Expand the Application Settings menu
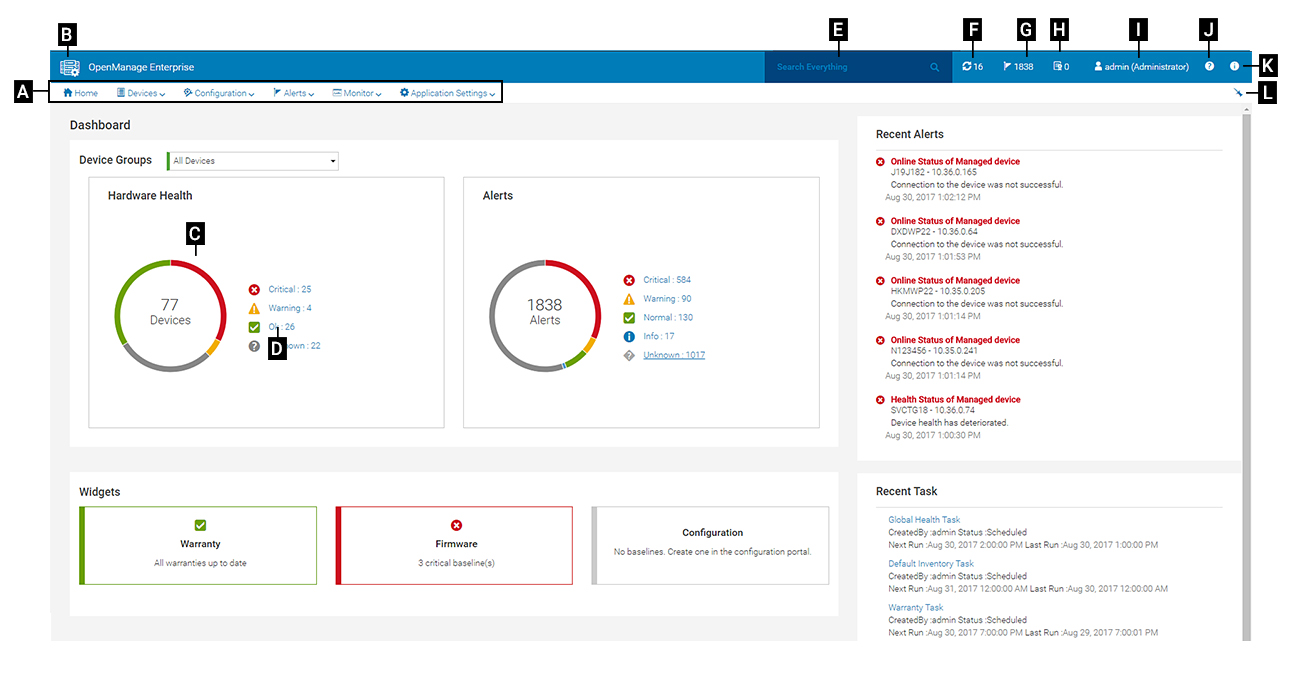Viewport: 1300px width, 674px height. pyautogui.click(x=448, y=92)
